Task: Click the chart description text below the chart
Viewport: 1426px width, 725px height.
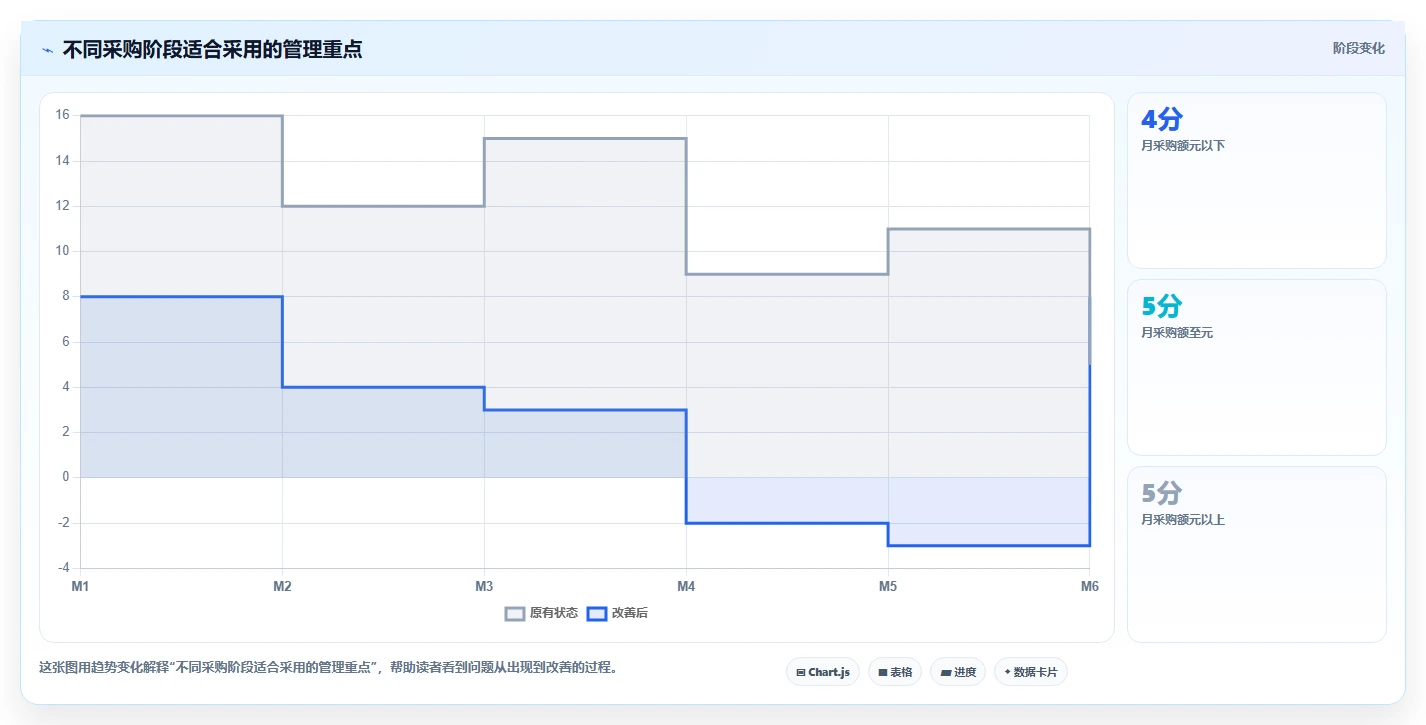Action: 328,667
